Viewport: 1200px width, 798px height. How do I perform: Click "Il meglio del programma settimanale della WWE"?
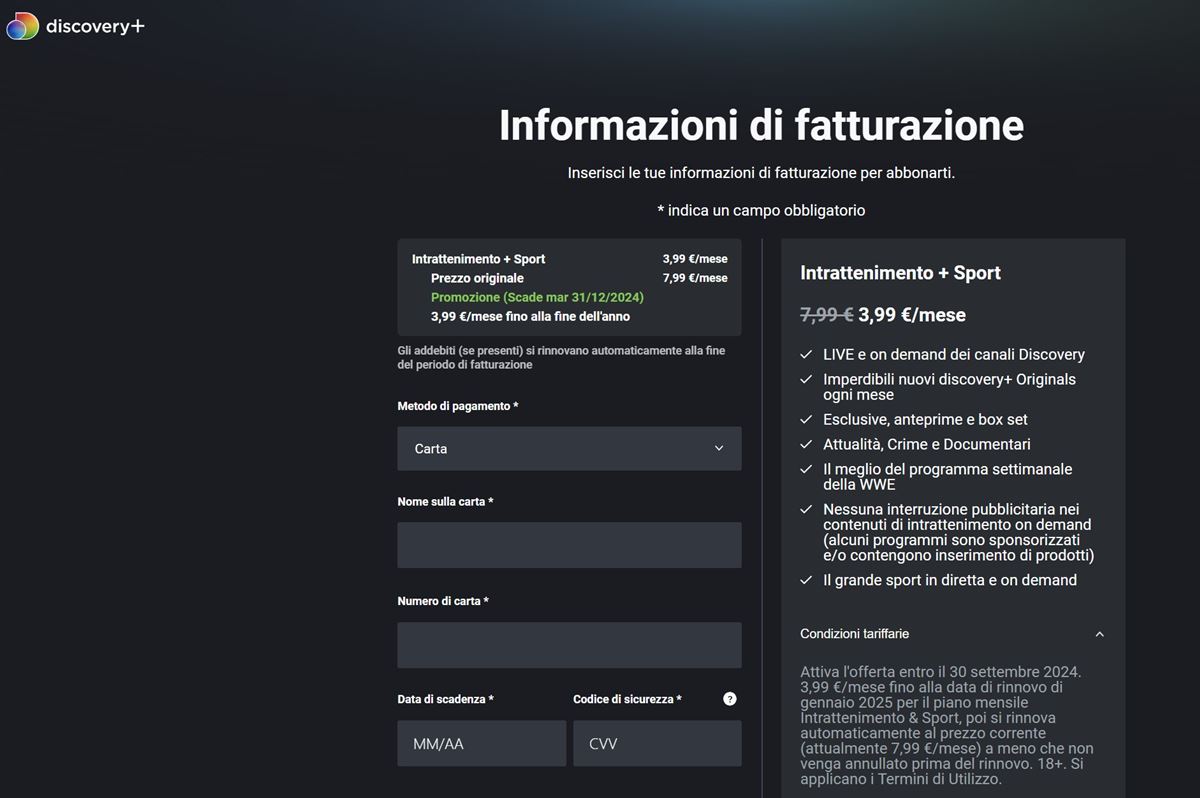pyautogui.click(x=947, y=477)
